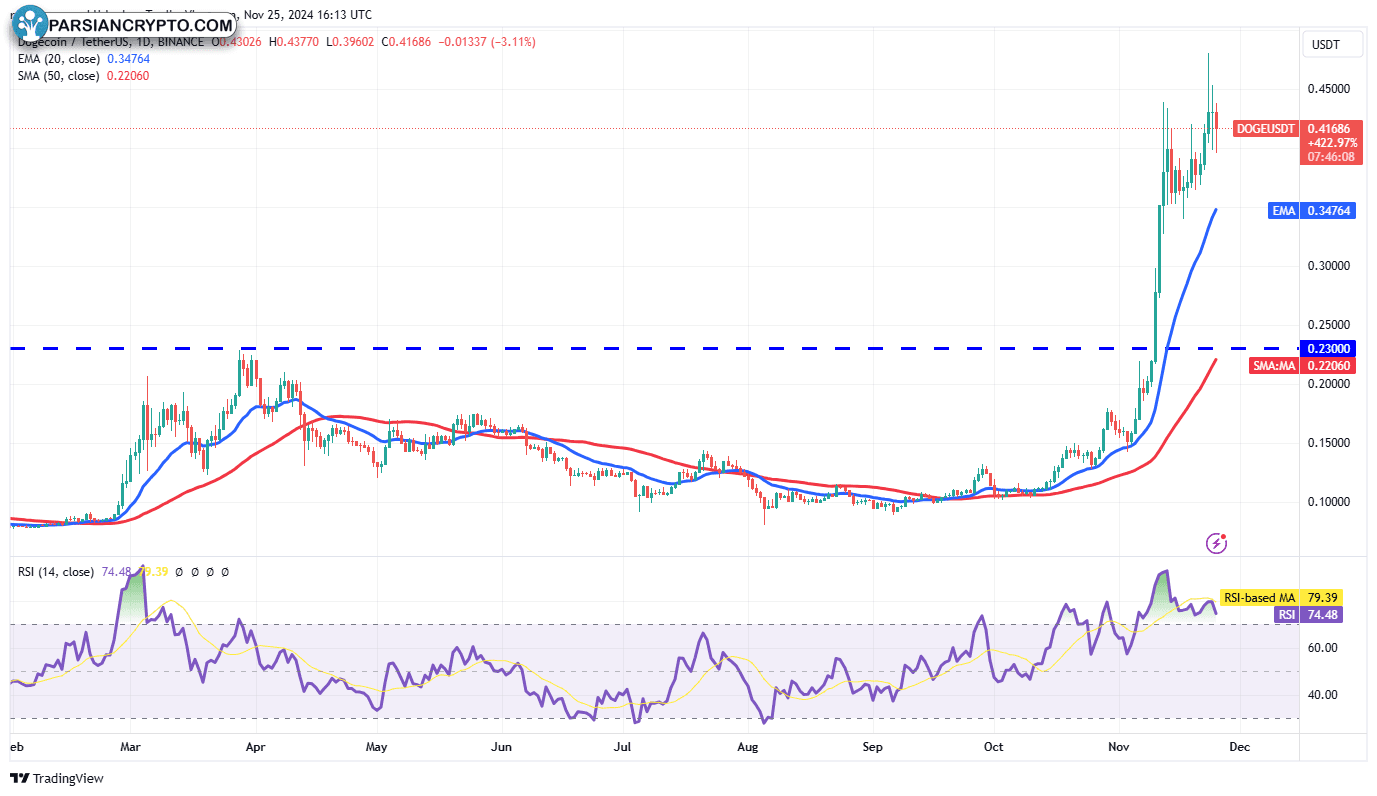Click the 0.10000 price axis tick
The width and height of the screenshot is (1377, 796).
pyautogui.click(x=1329, y=502)
